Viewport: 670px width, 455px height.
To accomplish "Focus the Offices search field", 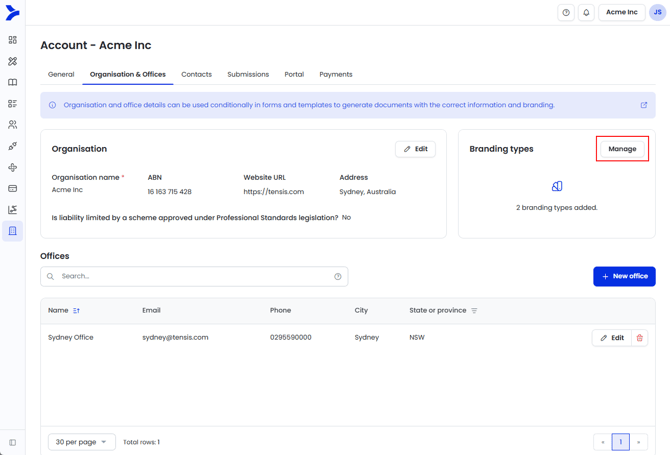I will (x=190, y=276).
